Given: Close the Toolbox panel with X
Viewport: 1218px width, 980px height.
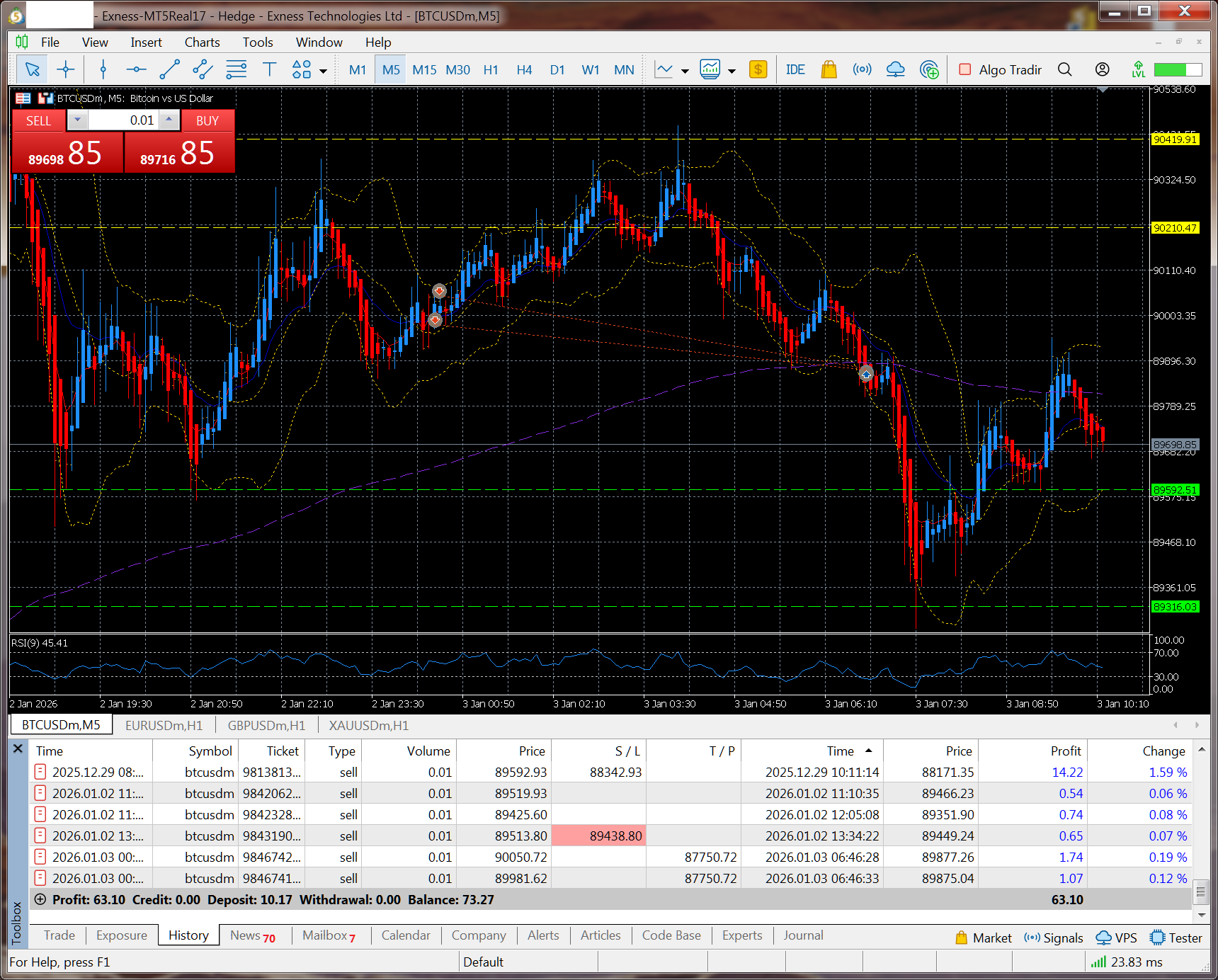Looking at the screenshot, I should pos(18,748).
